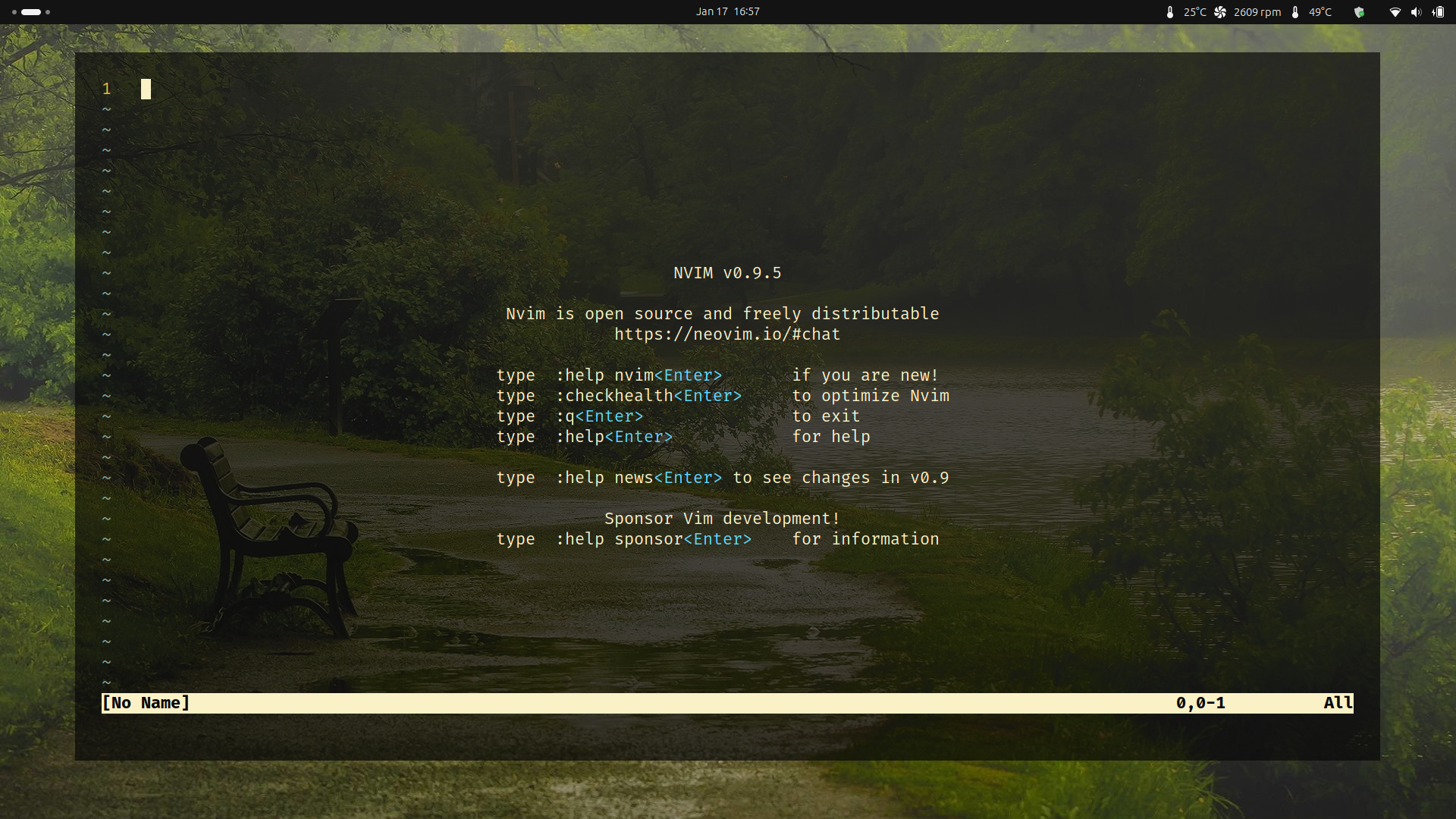Click the thermometer icon beside 49°C
Image resolution: width=1456 pixels, height=819 pixels.
(1295, 12)
